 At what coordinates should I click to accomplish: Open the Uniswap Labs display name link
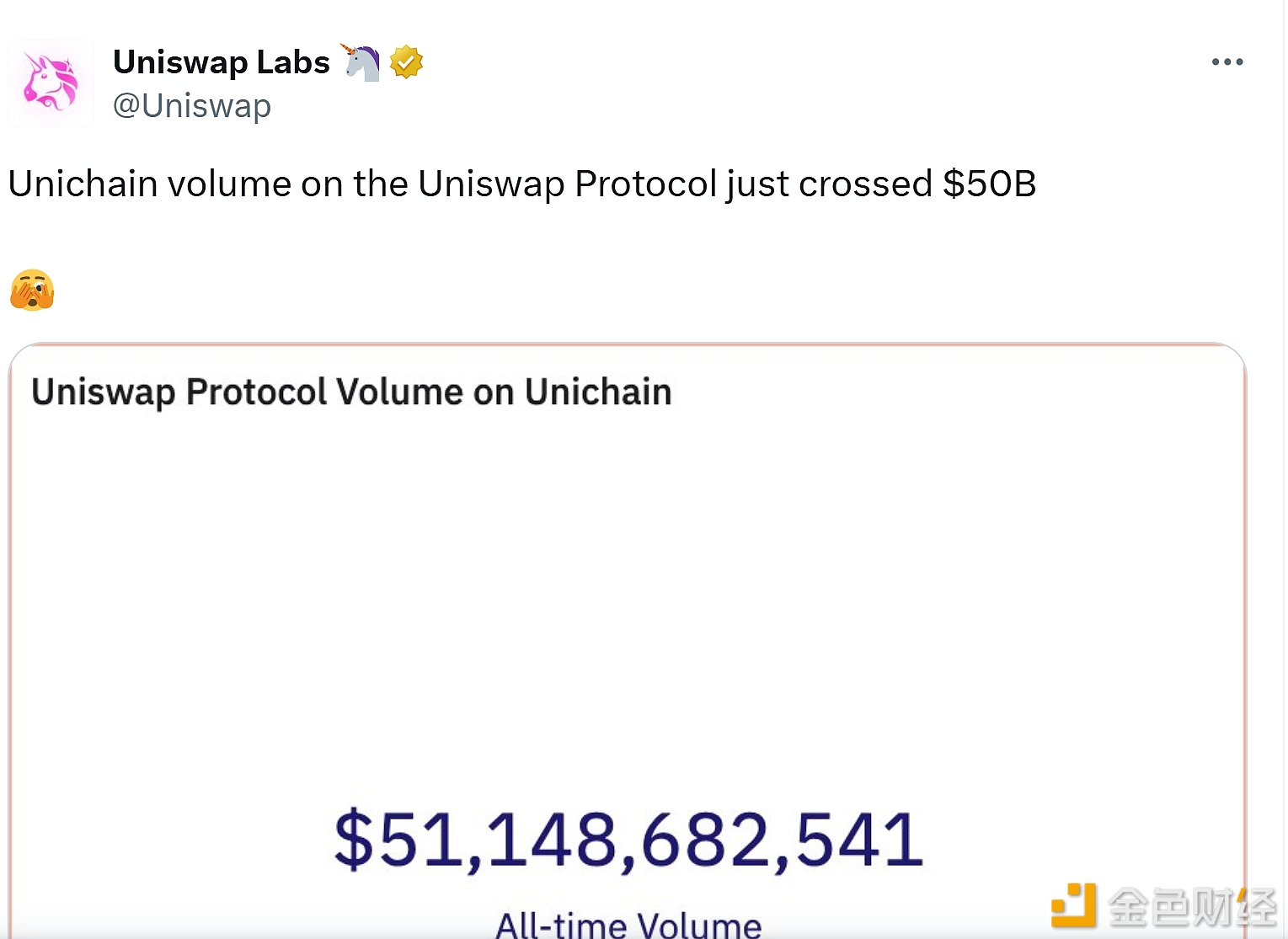point(222,62)
